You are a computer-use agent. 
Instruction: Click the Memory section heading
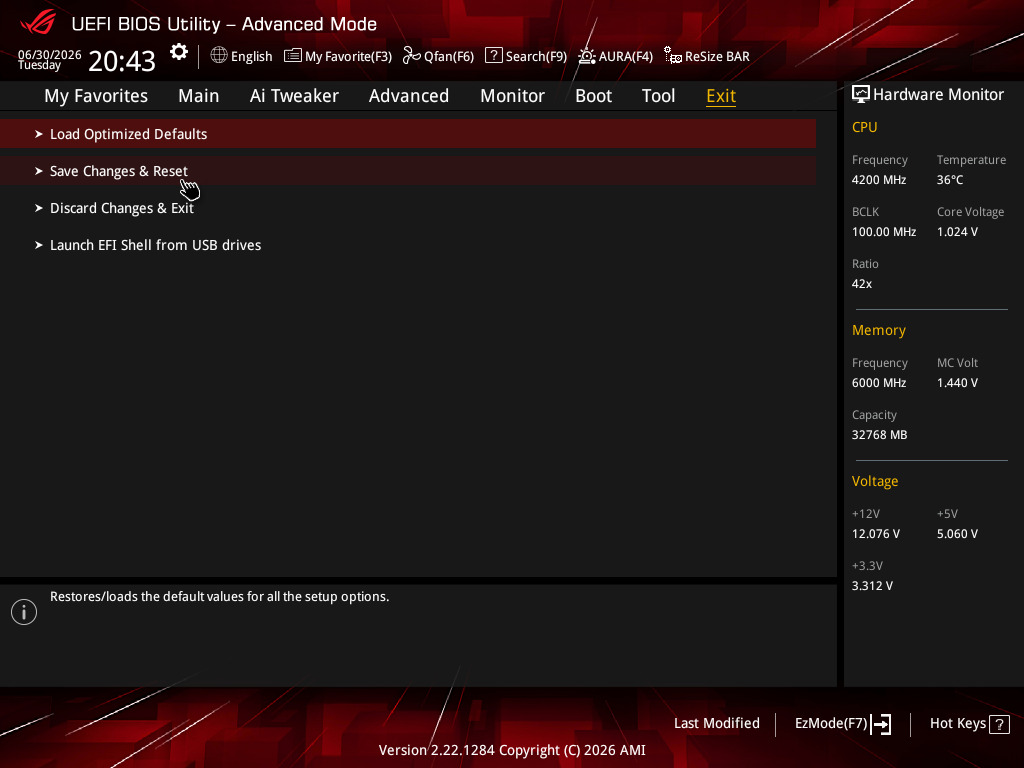(879, 330)
